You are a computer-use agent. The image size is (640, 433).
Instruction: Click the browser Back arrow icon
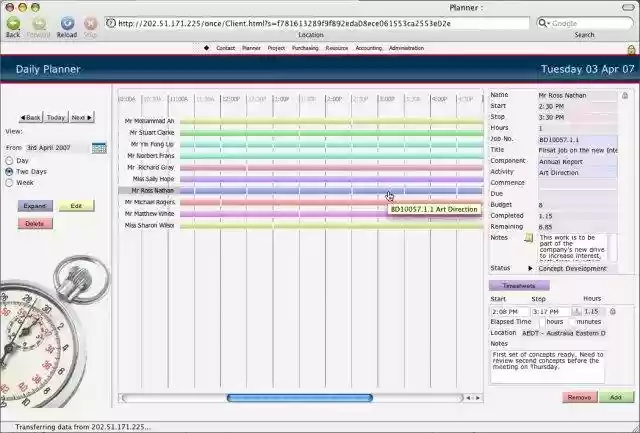[13, 23]
